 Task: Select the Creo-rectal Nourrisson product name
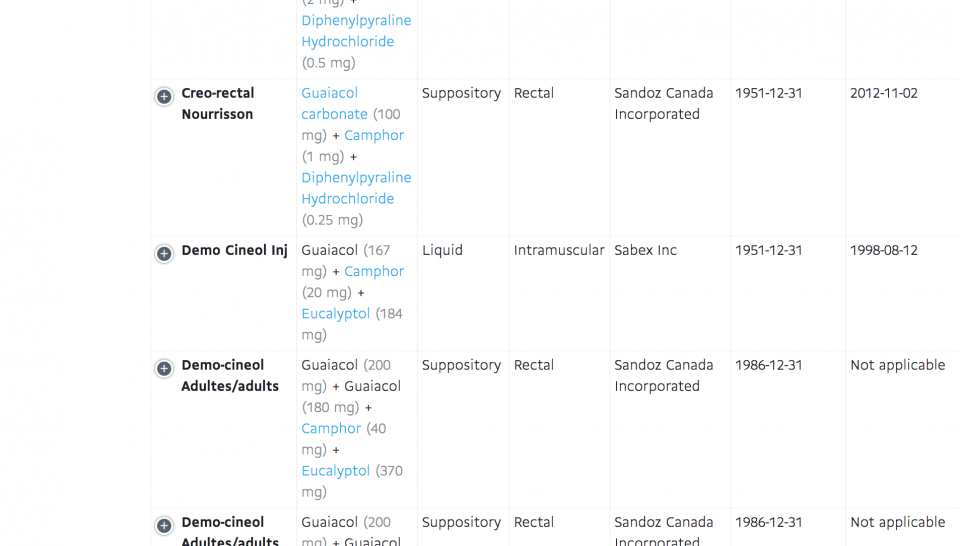click(218, 104)
